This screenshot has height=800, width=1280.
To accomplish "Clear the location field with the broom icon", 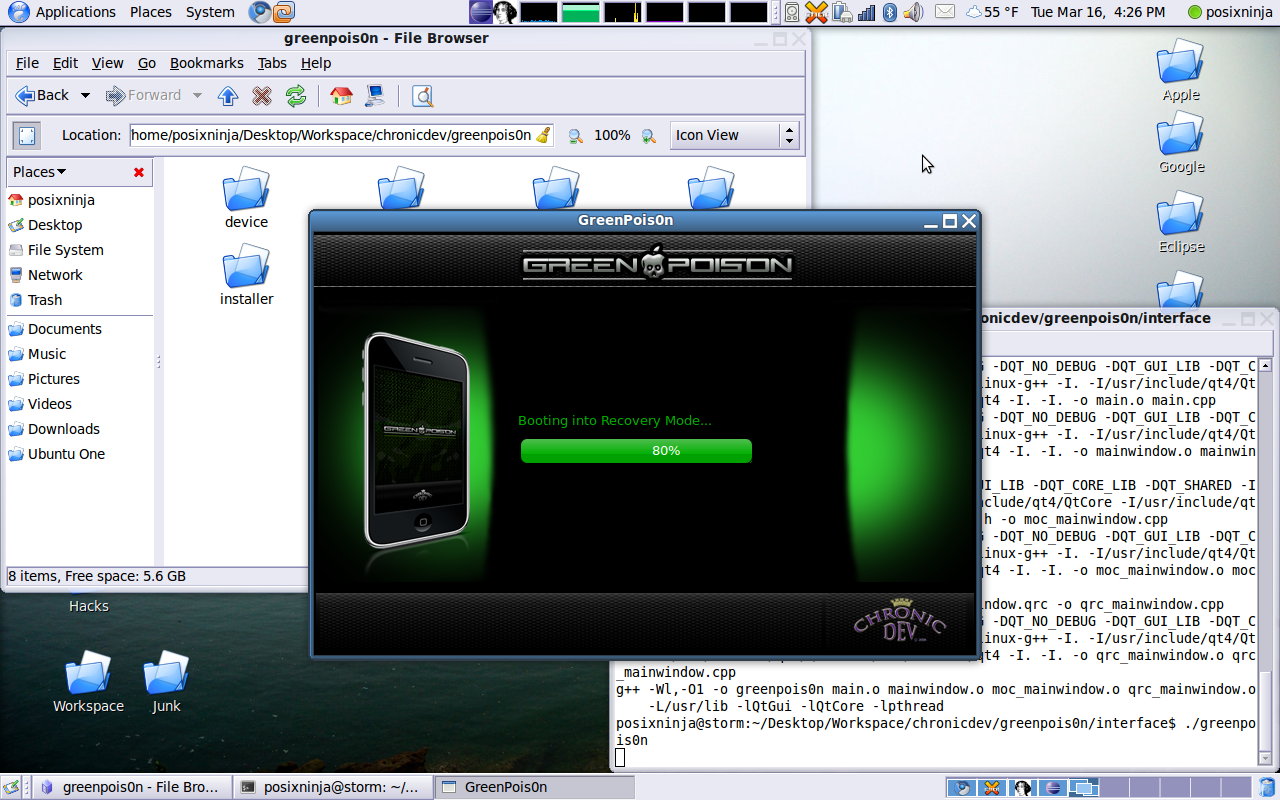I will [x=543, y=135].
